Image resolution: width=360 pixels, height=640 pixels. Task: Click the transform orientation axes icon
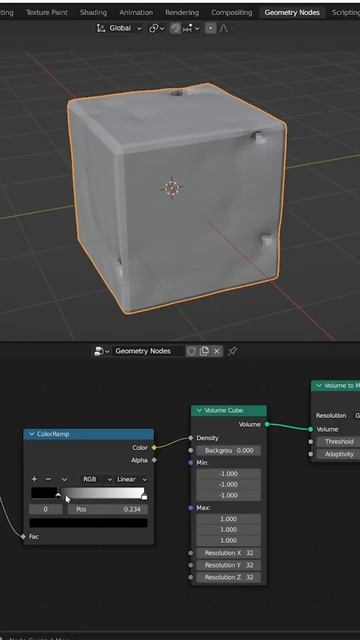point(100,28)
